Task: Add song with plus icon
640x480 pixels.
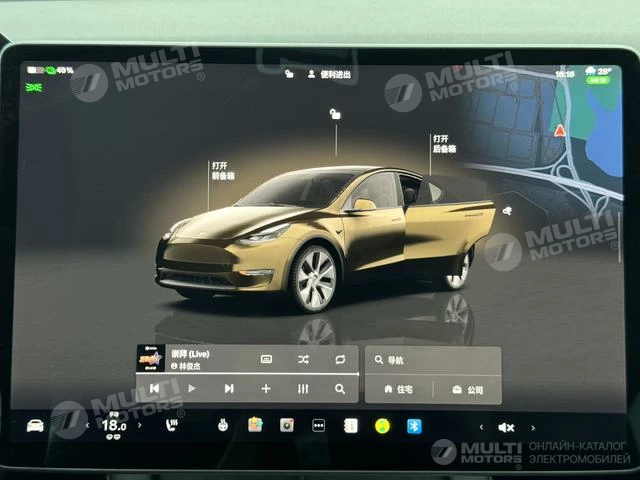Action: (266, 389)
